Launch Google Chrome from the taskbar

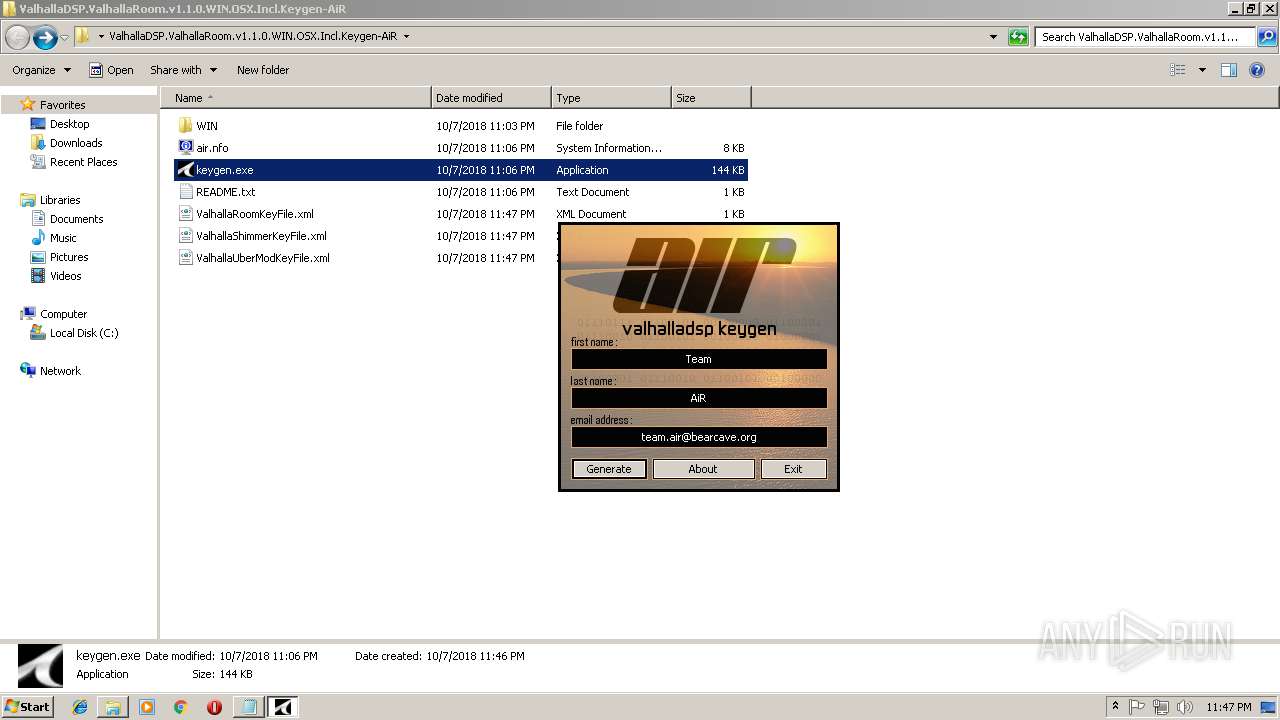coord(180,707)
